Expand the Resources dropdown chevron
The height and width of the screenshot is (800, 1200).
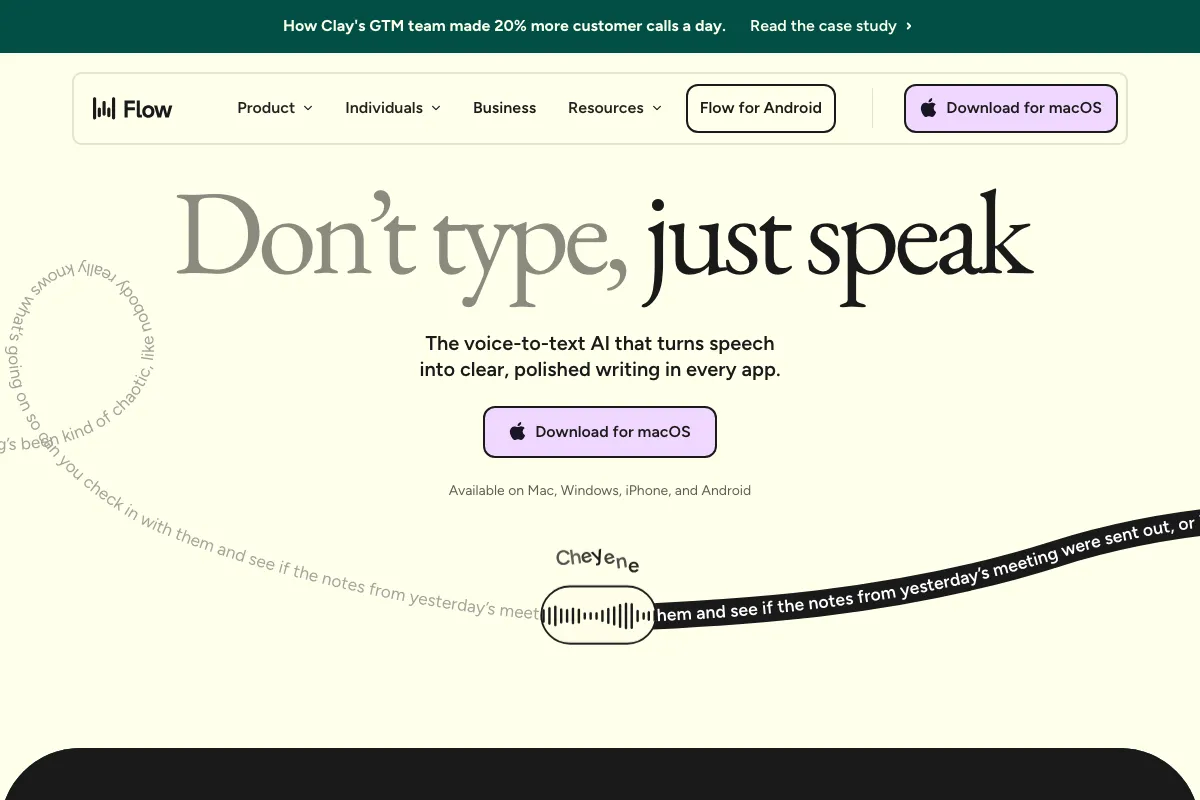click(x=657, y=108)
